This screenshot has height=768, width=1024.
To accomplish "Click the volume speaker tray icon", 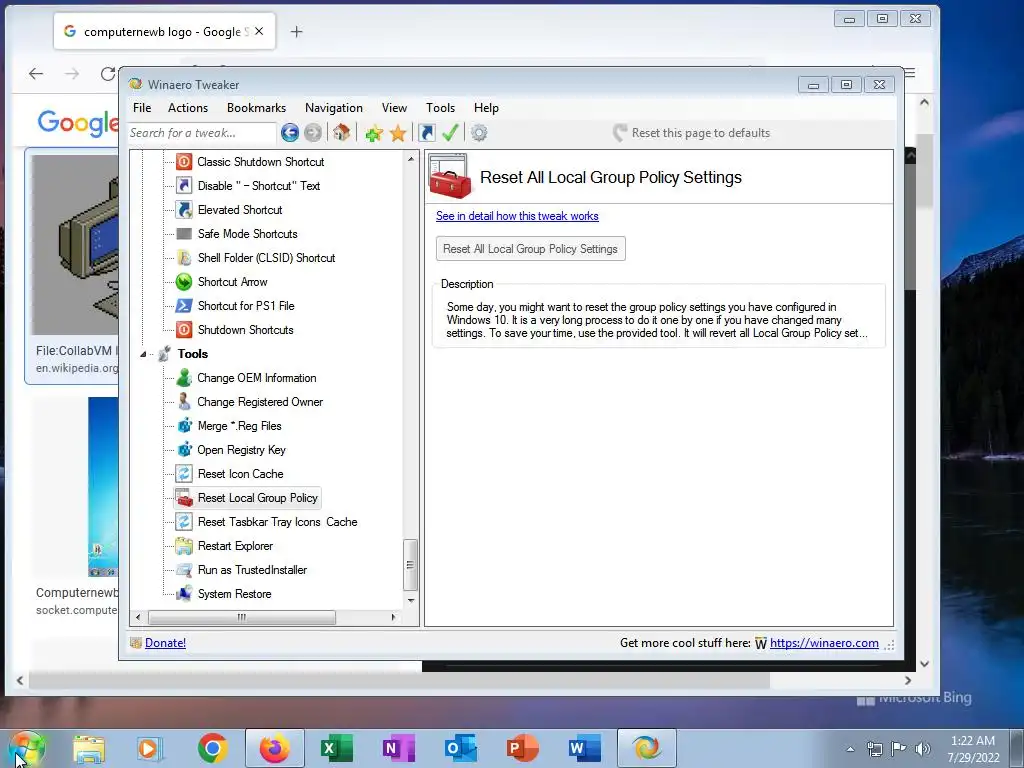I will click(923, 749).
